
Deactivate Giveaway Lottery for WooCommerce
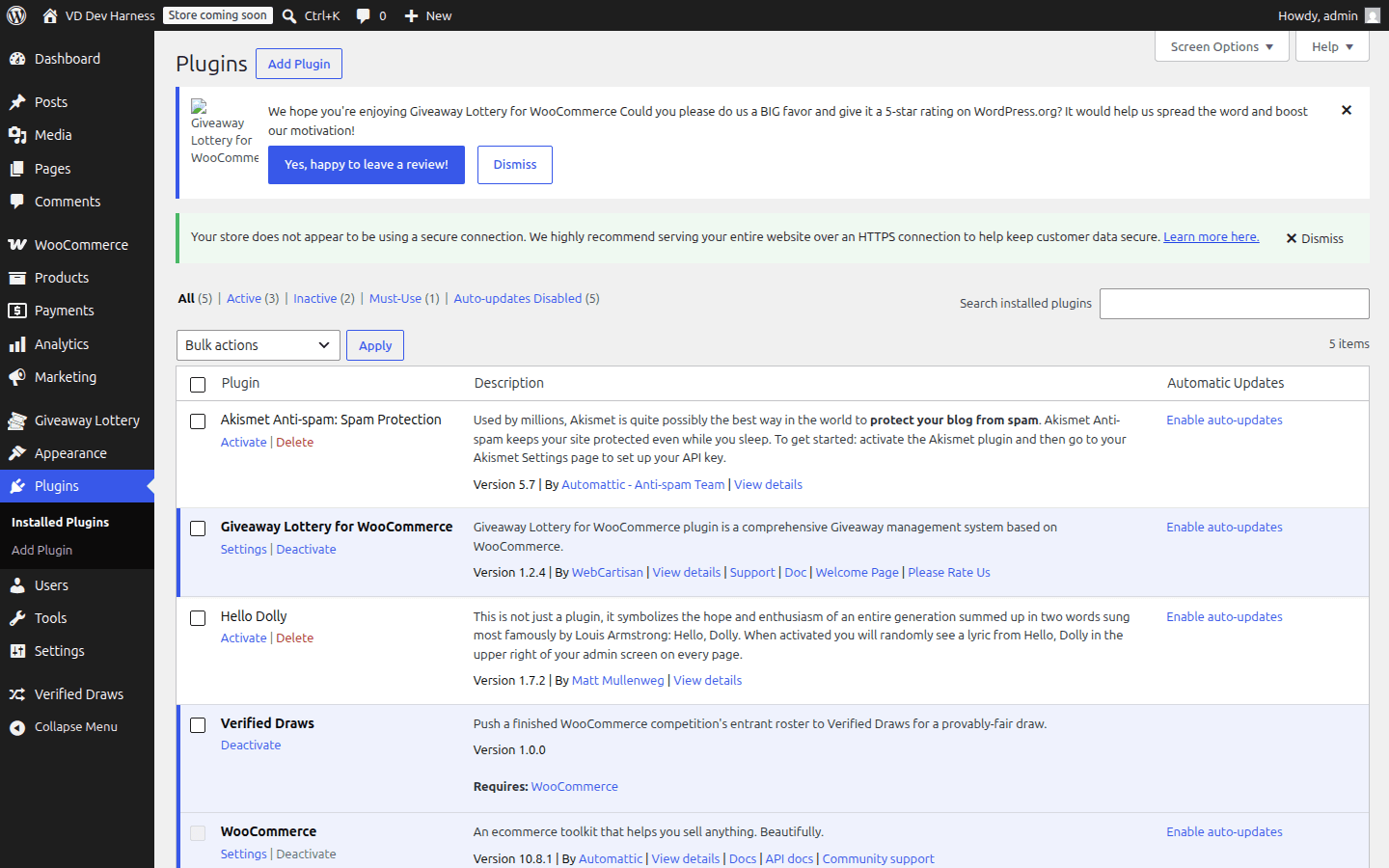coord(306,549)
